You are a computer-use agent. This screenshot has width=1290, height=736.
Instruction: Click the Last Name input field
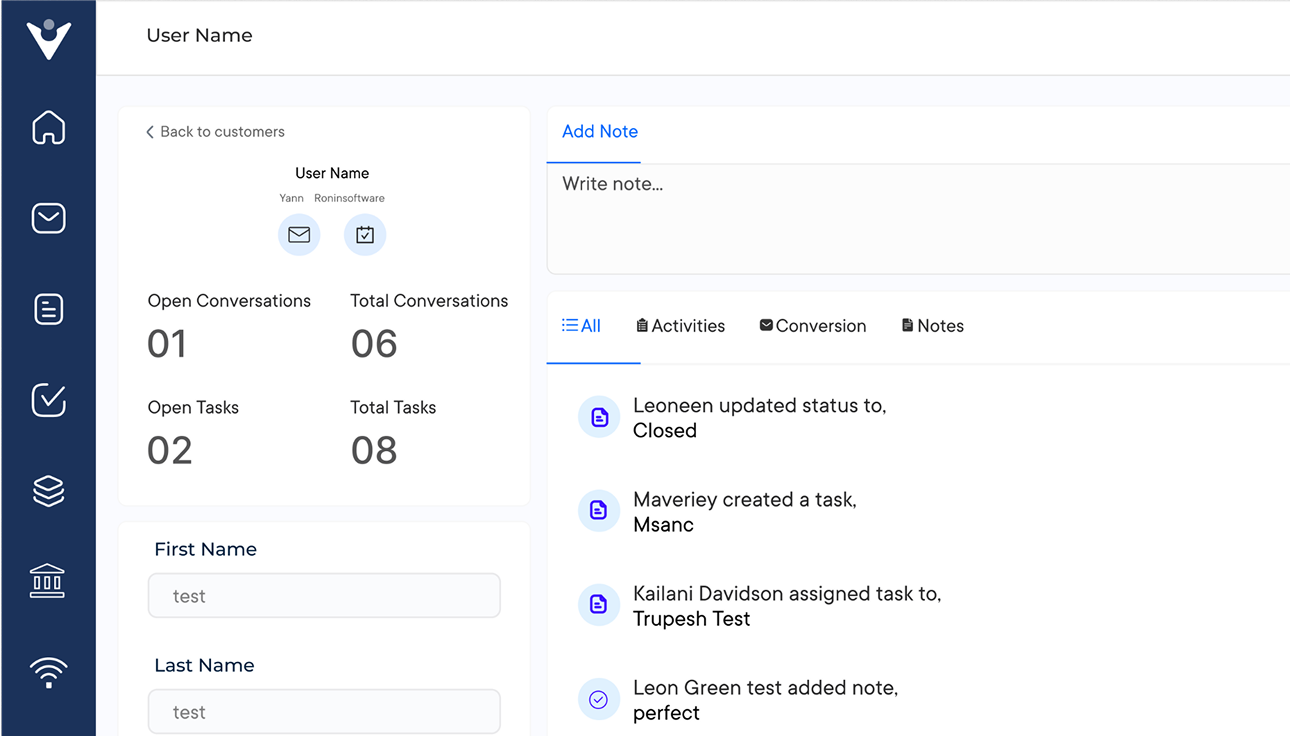[324, 712]
